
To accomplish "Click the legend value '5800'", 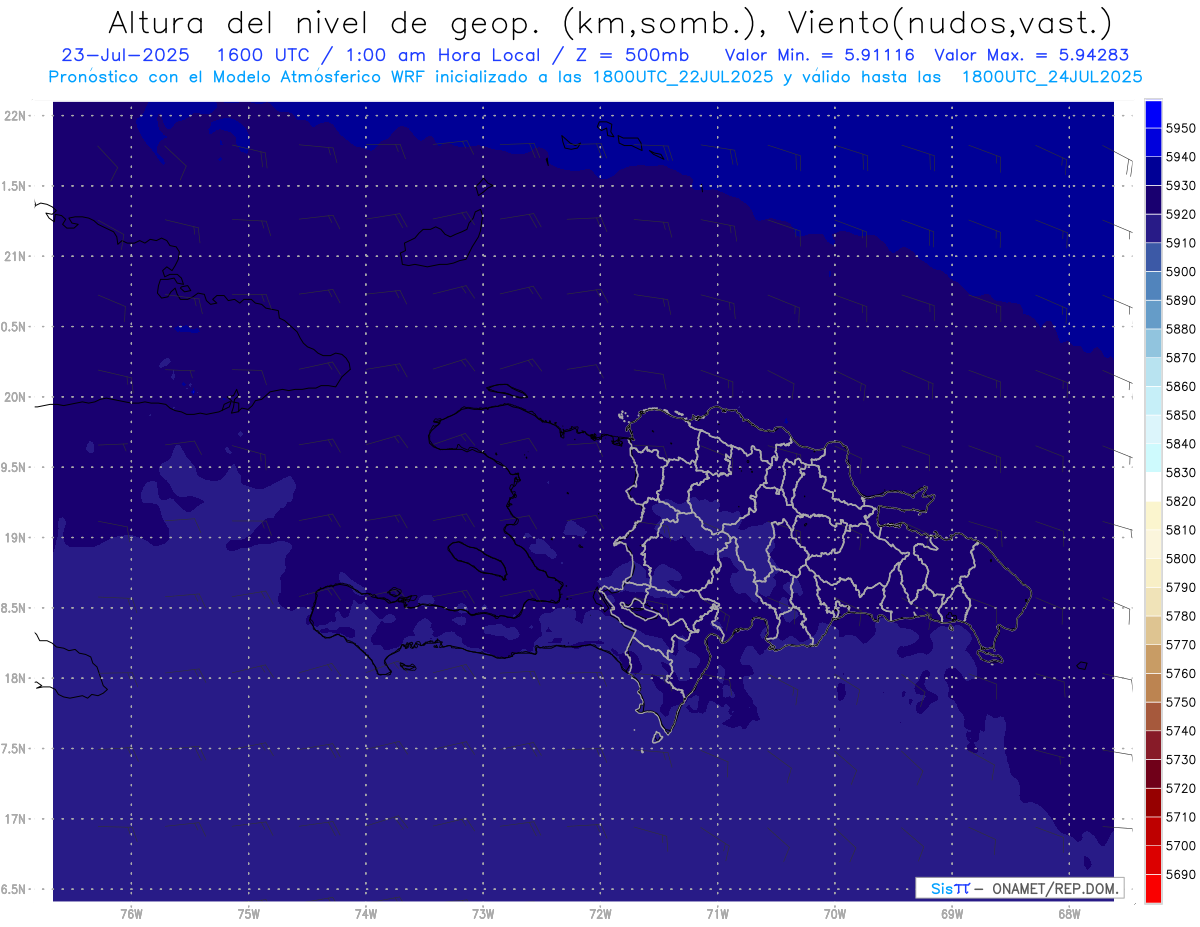I will pyautogui.click(x=1181, y=558).
